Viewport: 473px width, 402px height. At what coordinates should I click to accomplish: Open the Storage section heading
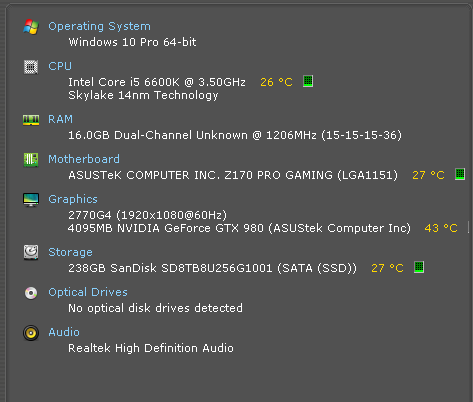[70, 252]
